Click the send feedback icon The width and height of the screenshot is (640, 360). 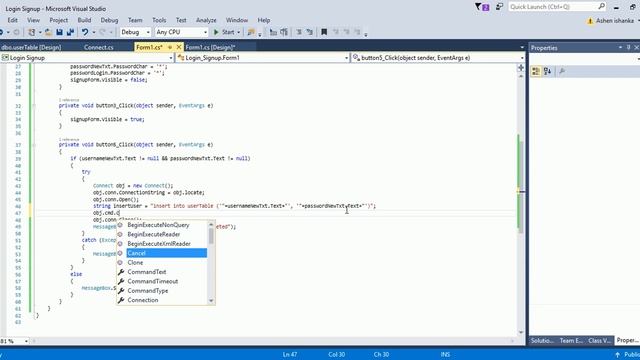[x=500, y=7]
